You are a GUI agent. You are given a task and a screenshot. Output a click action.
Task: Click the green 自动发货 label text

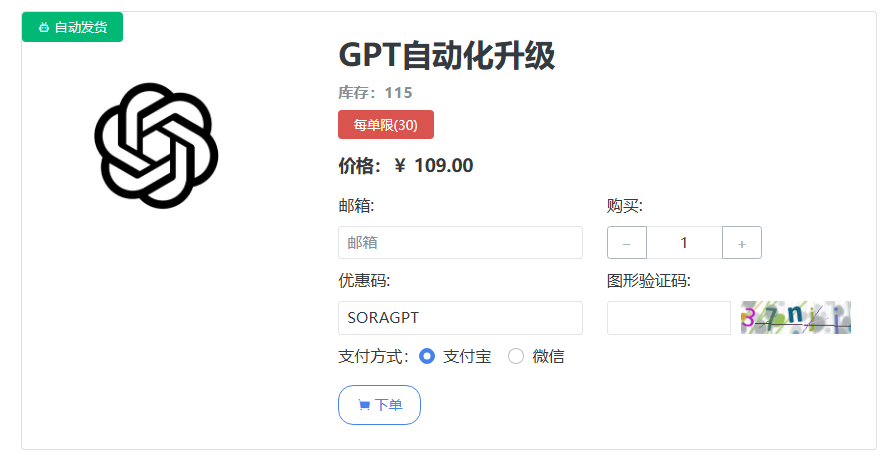pos(81,27)
